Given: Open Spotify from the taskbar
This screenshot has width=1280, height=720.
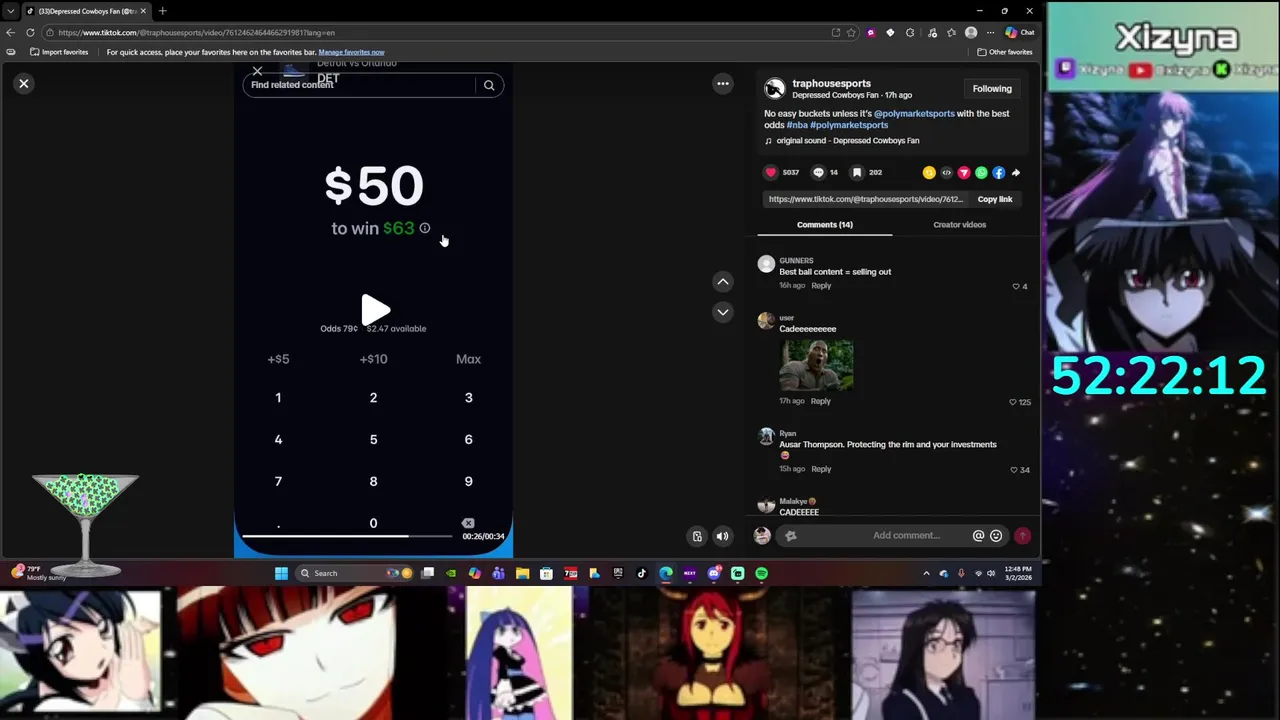Looking at the screenshot, I should (762, 573).
